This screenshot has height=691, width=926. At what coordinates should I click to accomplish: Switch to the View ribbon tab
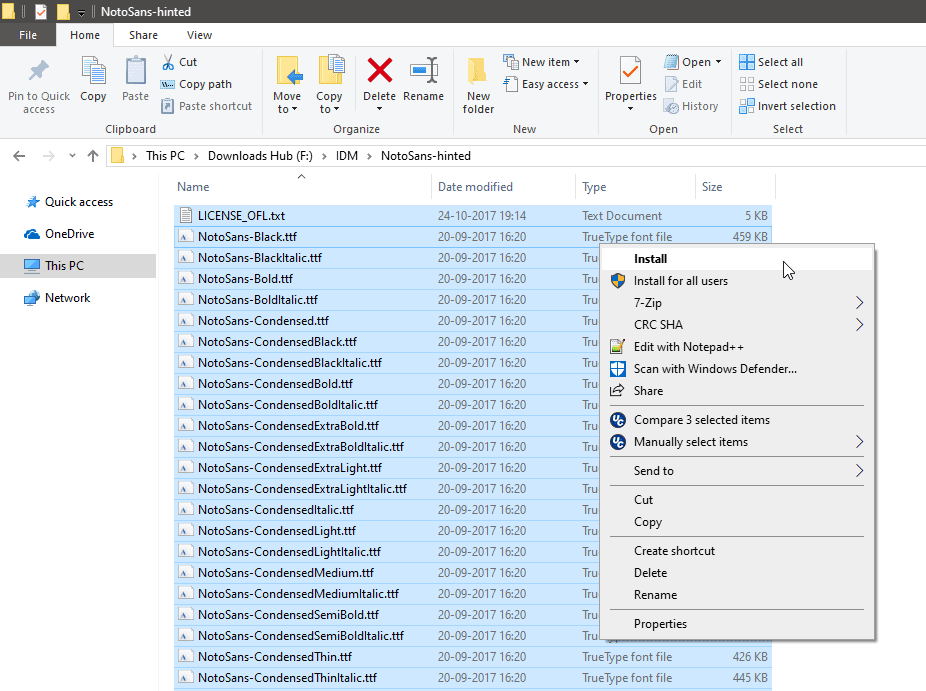(x=199, y=35)
